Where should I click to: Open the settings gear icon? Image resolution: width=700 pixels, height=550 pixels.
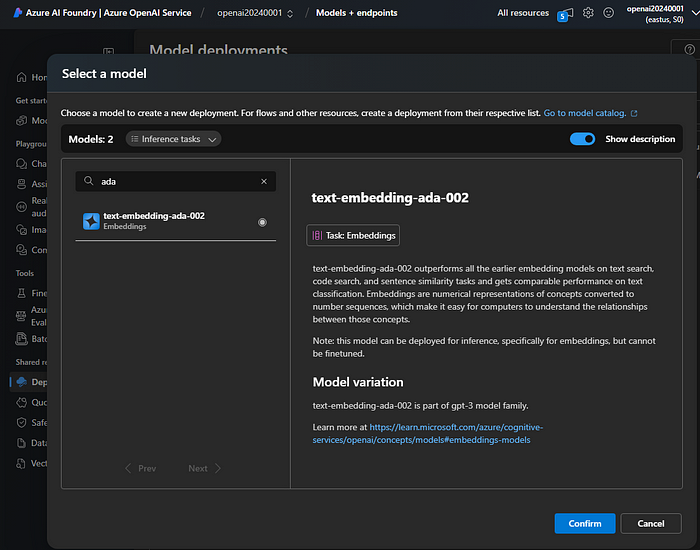pyautogui.click(x=588, y=13)
